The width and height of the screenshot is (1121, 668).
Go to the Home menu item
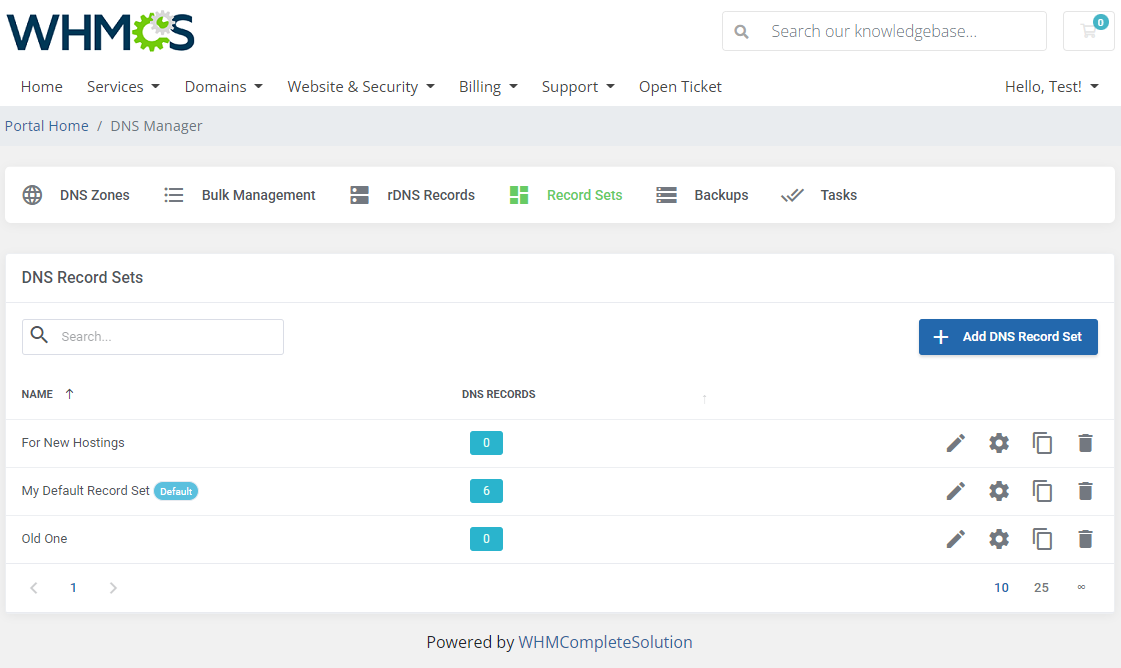point(41,87)
